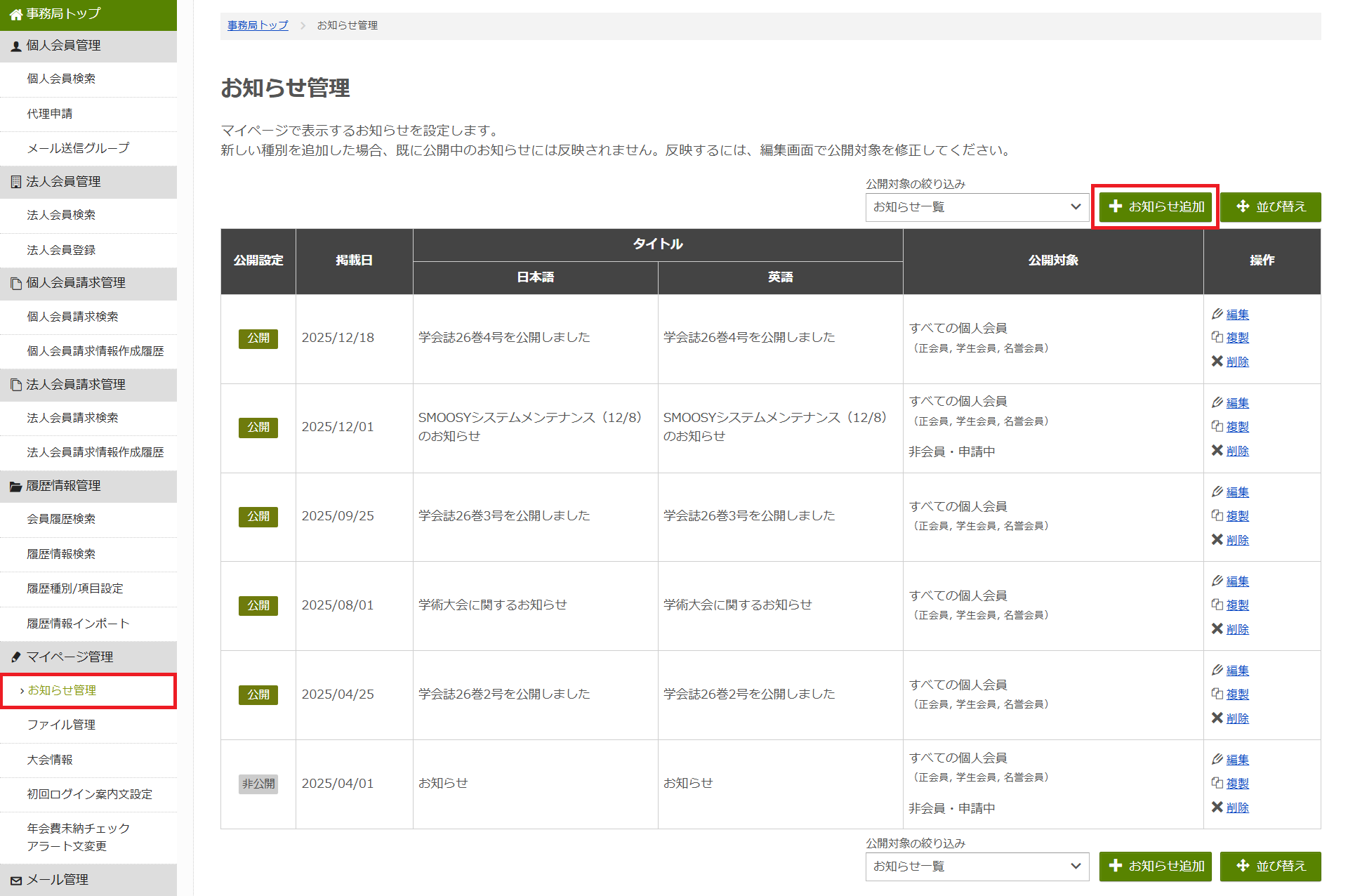Screen dimensions: 1348x896
Task: Click the X delete icon on the 非公開 row
Action: pos(1218,807)
